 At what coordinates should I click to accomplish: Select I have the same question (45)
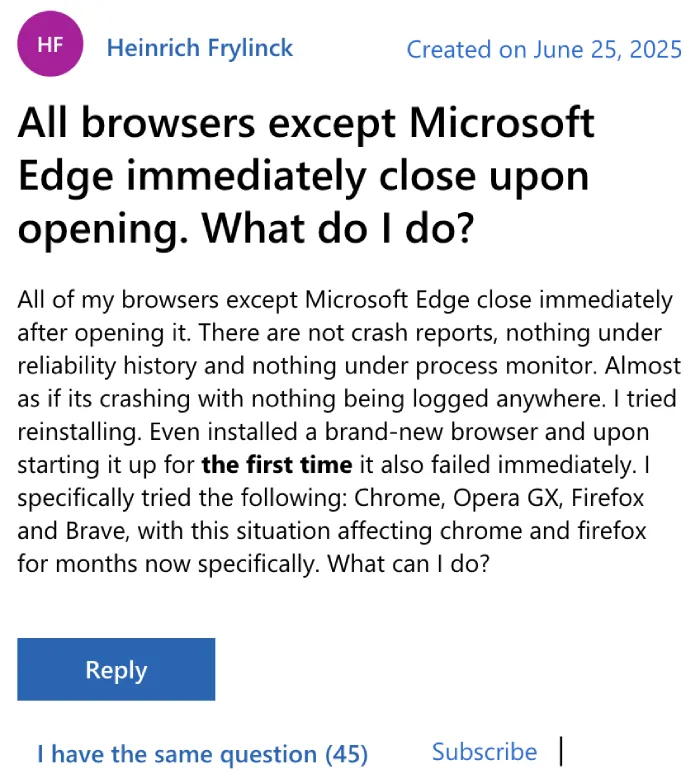click(x=203, y=754)
